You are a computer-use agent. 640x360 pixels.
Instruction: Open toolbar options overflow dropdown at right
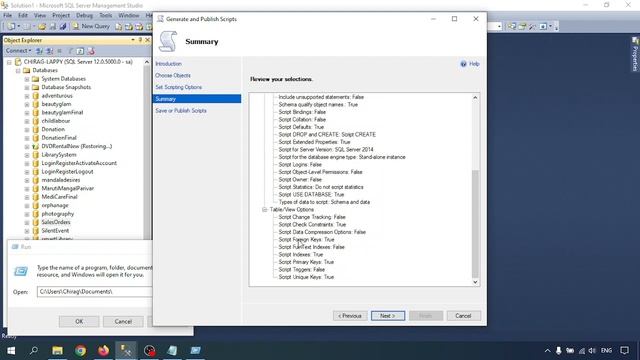(557, 27)
